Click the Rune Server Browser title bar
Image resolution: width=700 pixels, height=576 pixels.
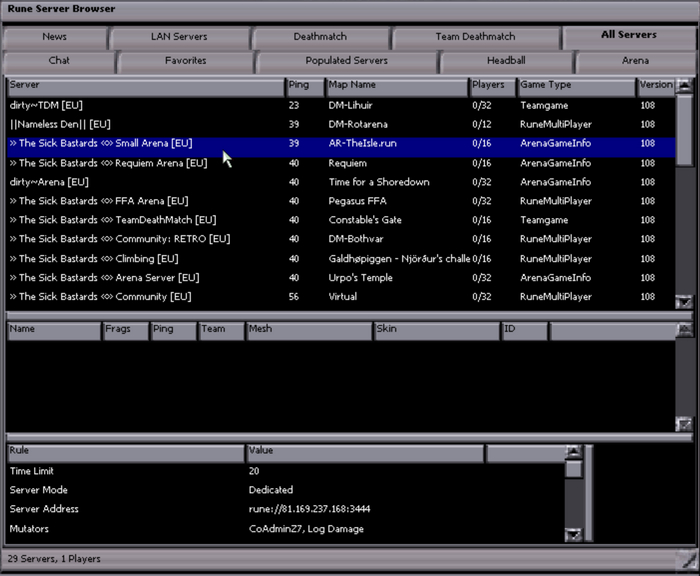[350, 9]
